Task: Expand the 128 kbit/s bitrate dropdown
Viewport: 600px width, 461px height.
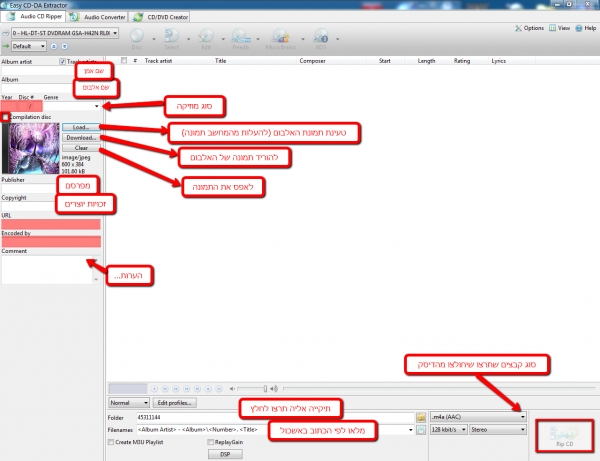Action: point(450,429)
